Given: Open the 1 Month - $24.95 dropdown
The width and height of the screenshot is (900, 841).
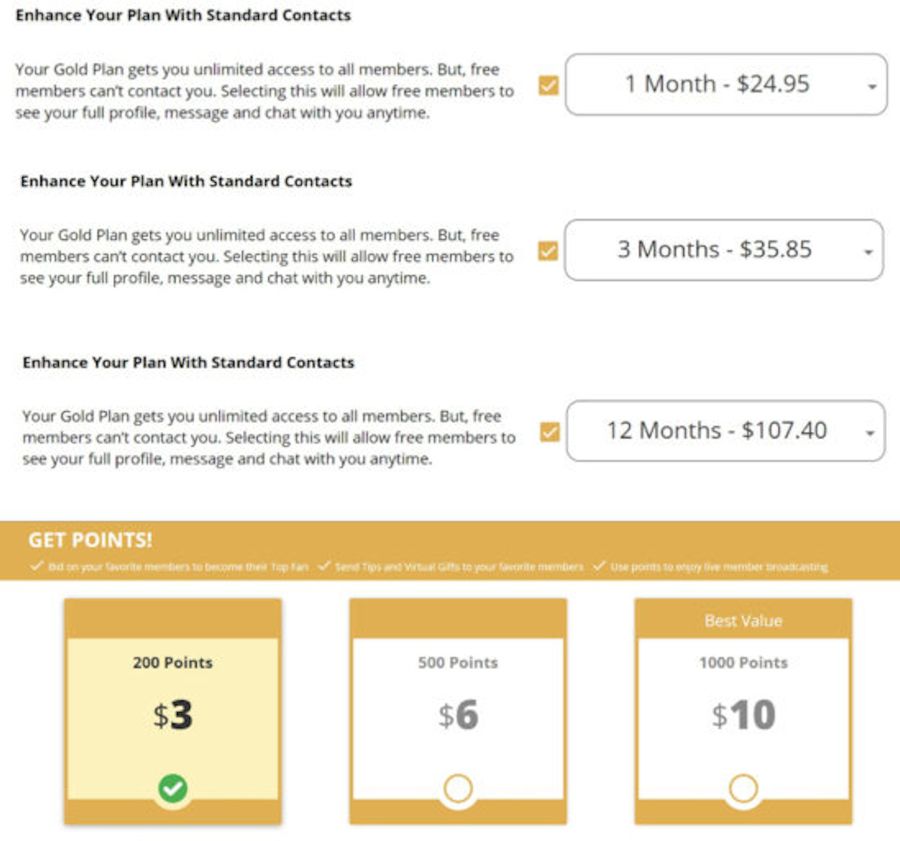Looking at the screenshot, I should coord(726,84).
